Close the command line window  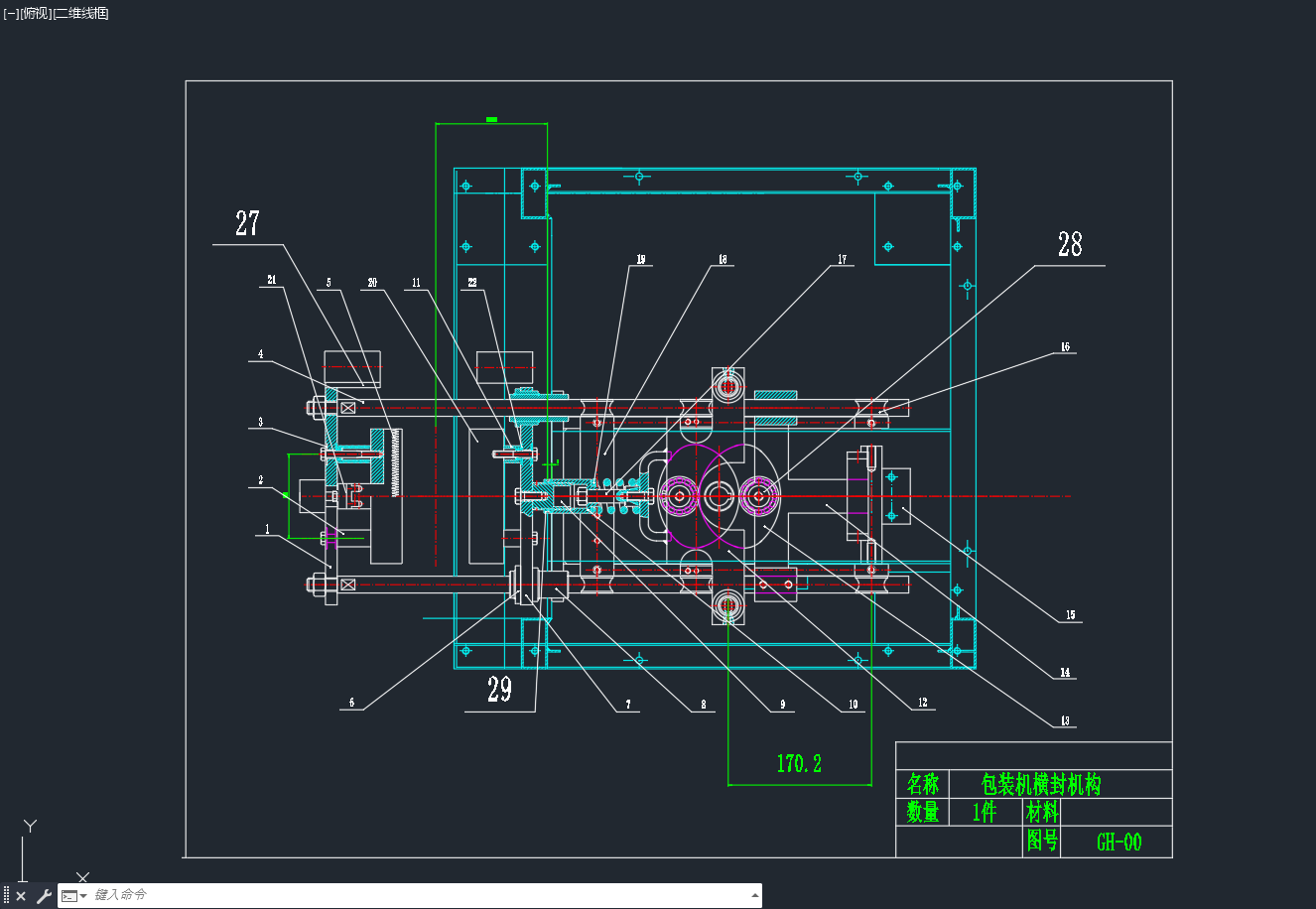21,896
